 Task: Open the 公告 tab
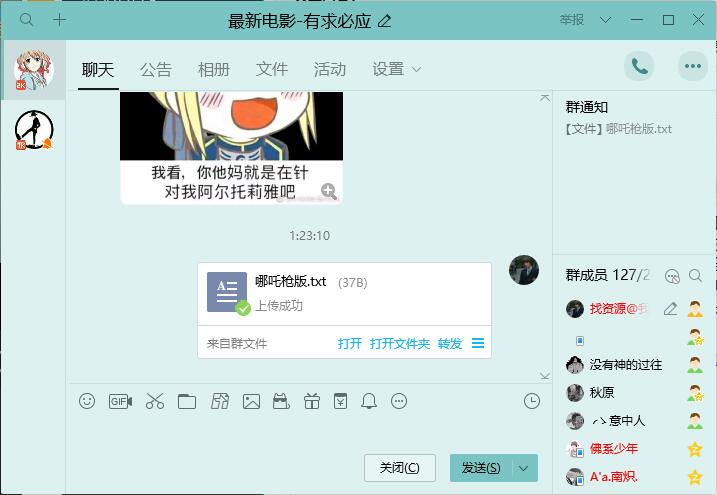(x=156, y=70)
